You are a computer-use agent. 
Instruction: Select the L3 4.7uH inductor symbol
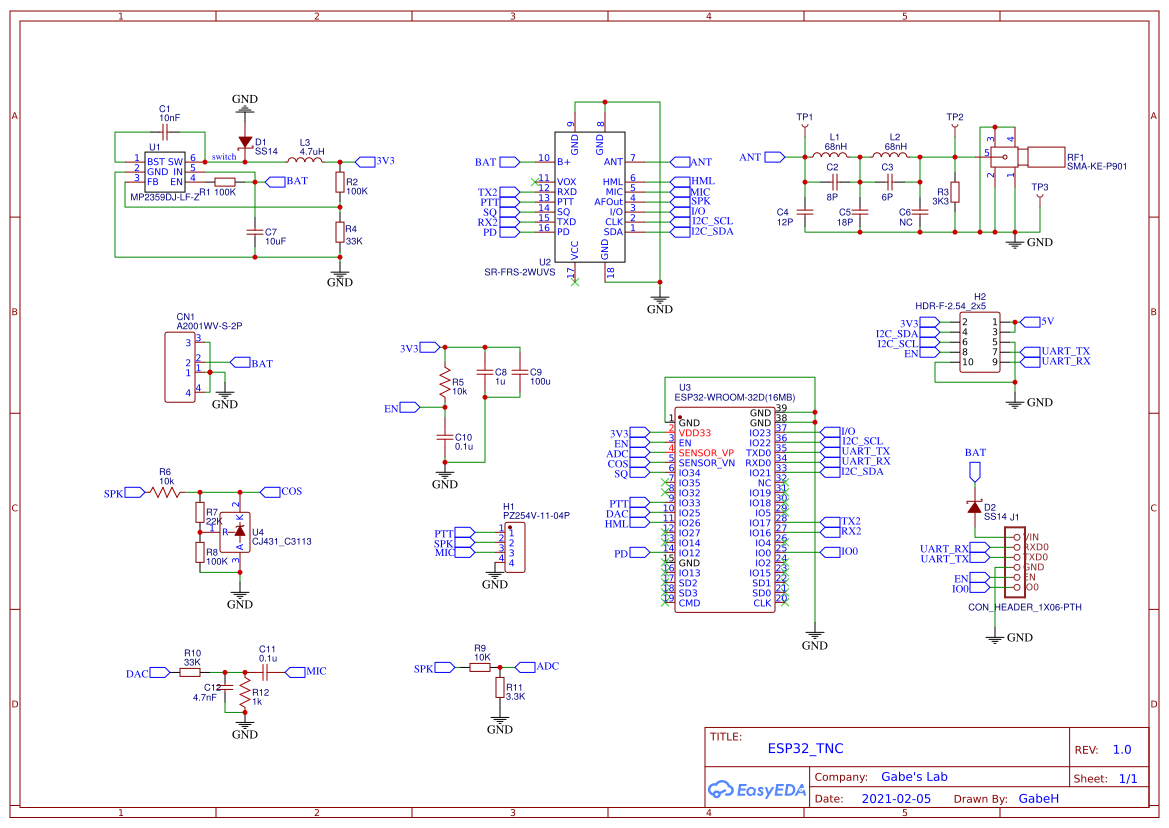(305, 159)
